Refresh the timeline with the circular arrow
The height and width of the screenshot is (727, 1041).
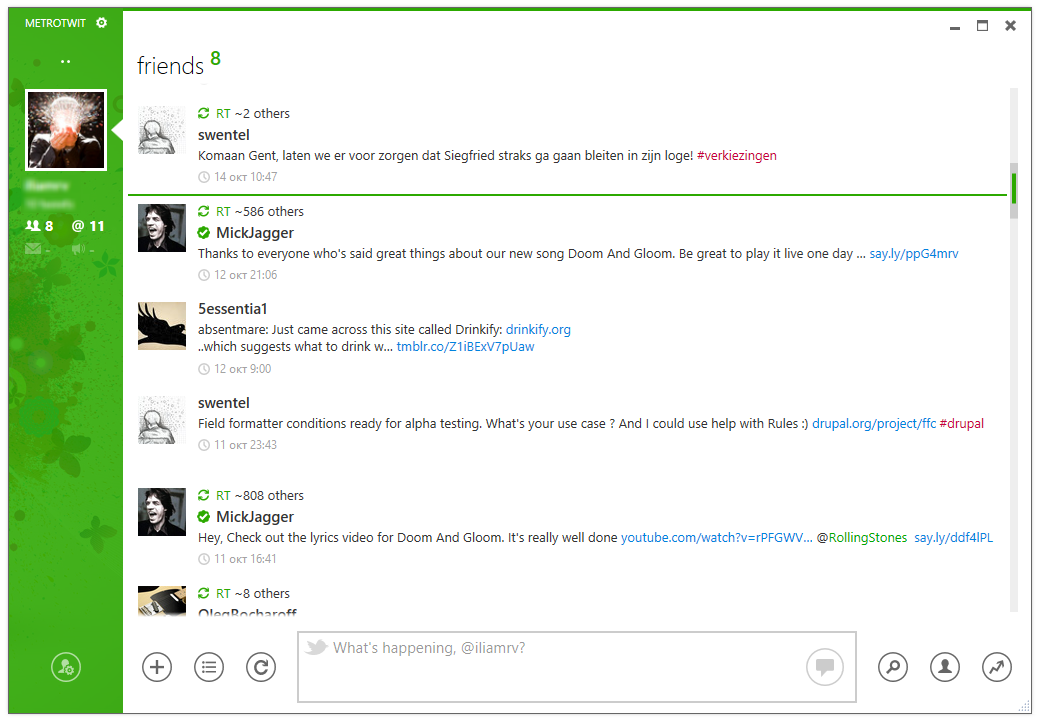(x=261, y=667)
